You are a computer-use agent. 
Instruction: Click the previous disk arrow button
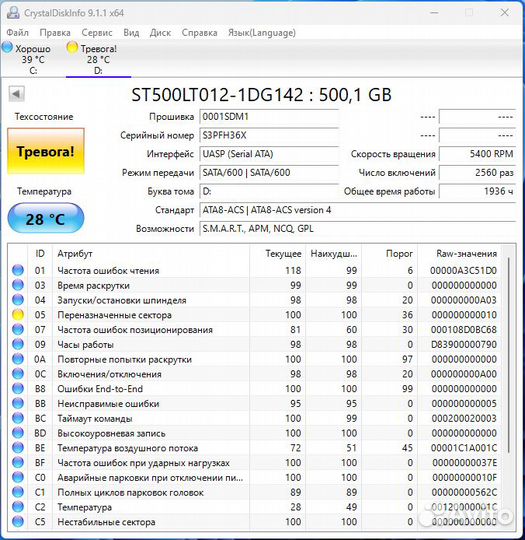pyautogui.click(x=17, y=94)
